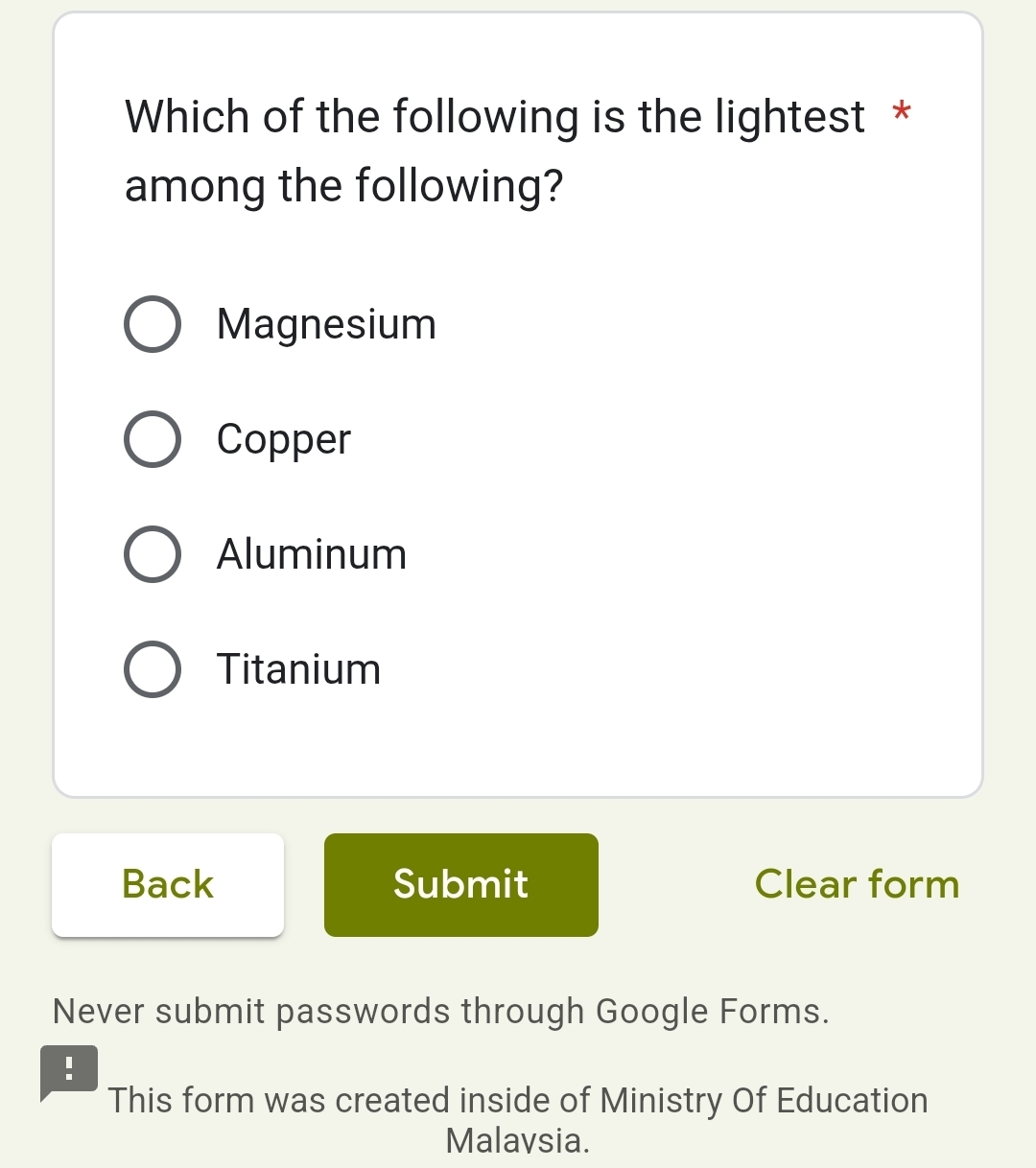Click the first line of the question text

click(x=494, y=117)
